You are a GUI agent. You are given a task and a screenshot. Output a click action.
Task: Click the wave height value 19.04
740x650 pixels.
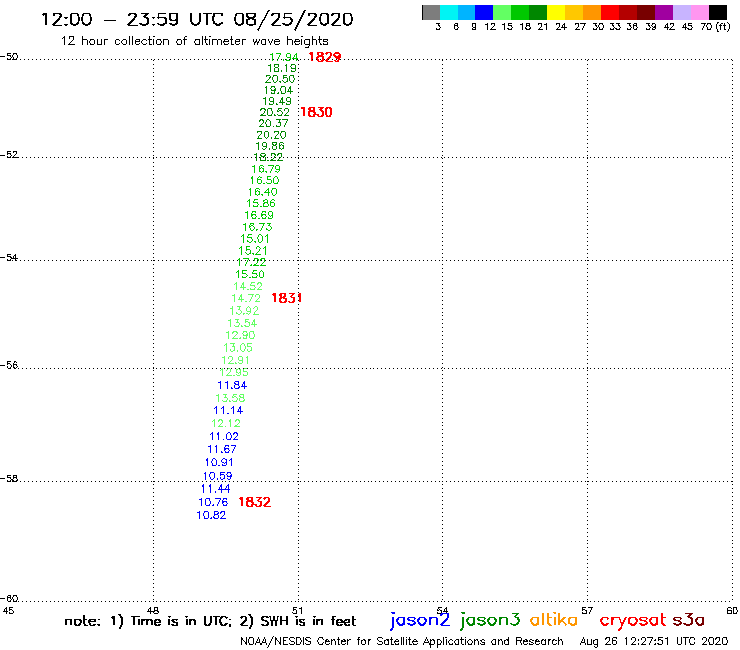[x=278, y=90]
